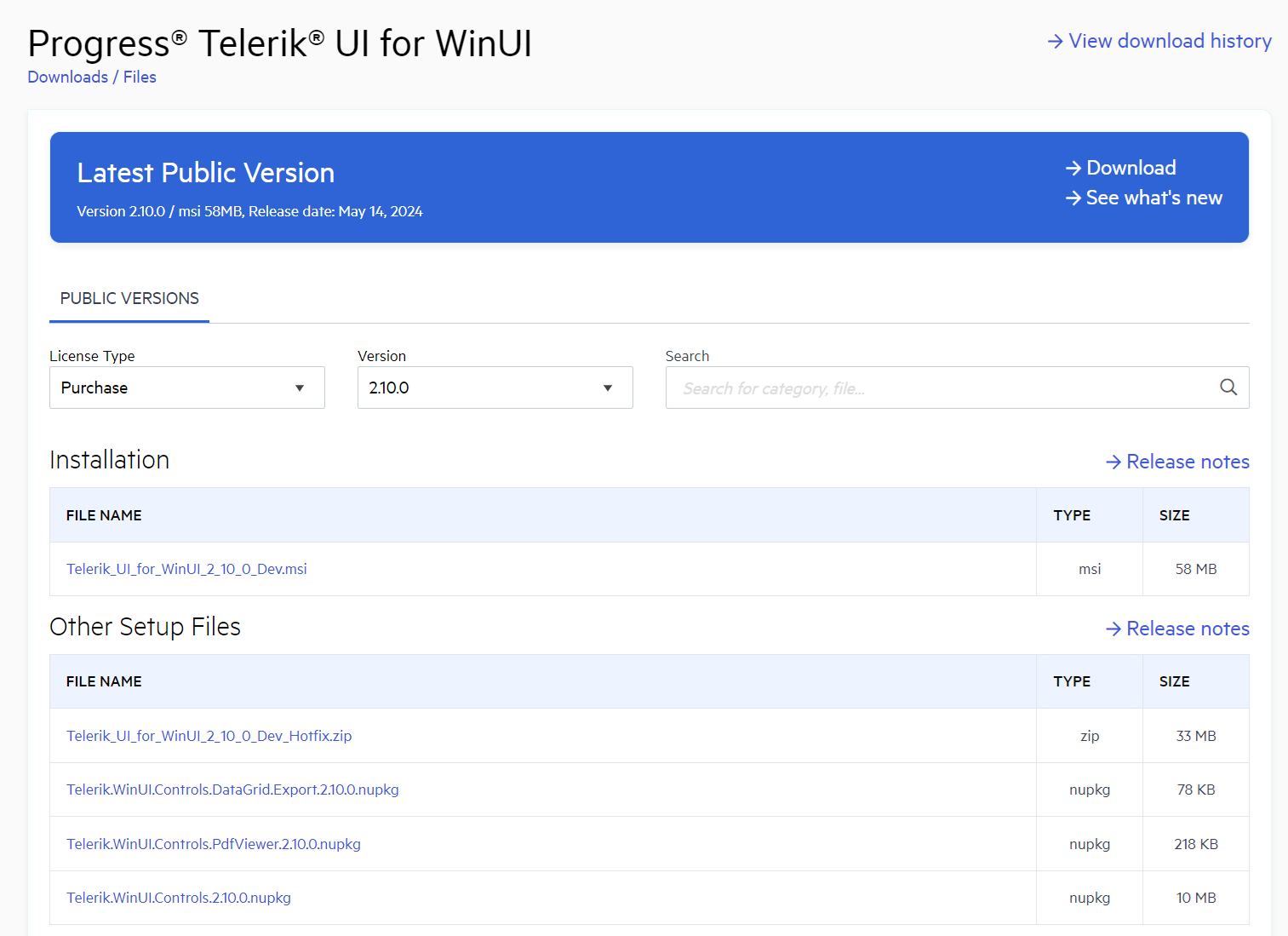
Task: Click the Download link in the banner
Action: click(1131, 167)
